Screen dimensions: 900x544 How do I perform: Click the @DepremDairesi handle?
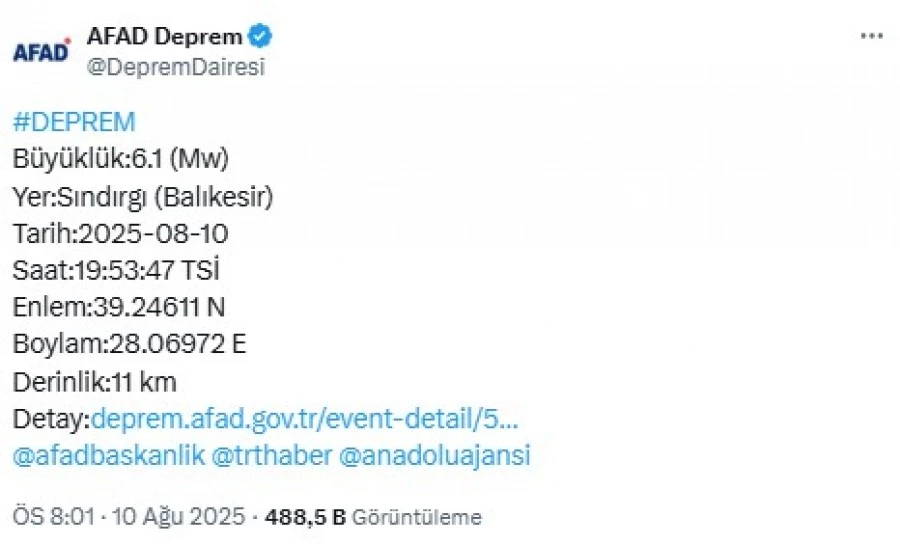coord(176,67)
